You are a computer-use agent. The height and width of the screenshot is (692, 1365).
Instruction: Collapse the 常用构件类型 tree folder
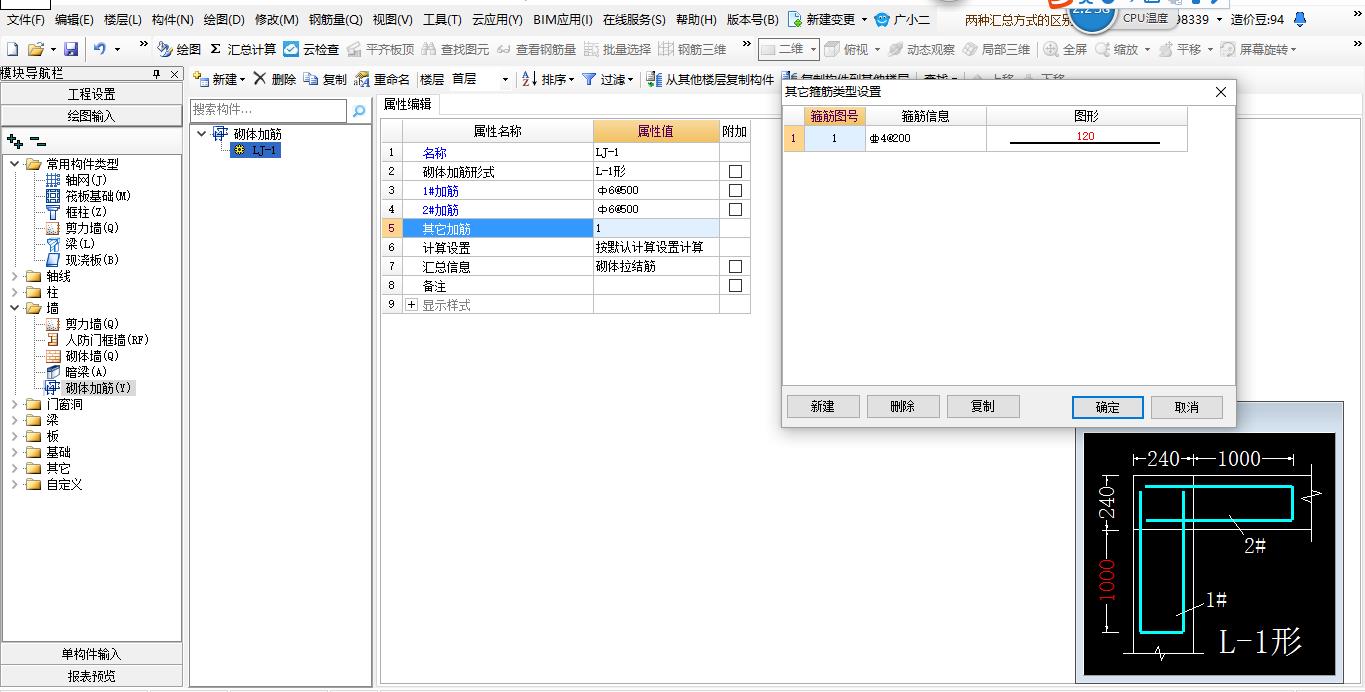[x=14, y=164]
